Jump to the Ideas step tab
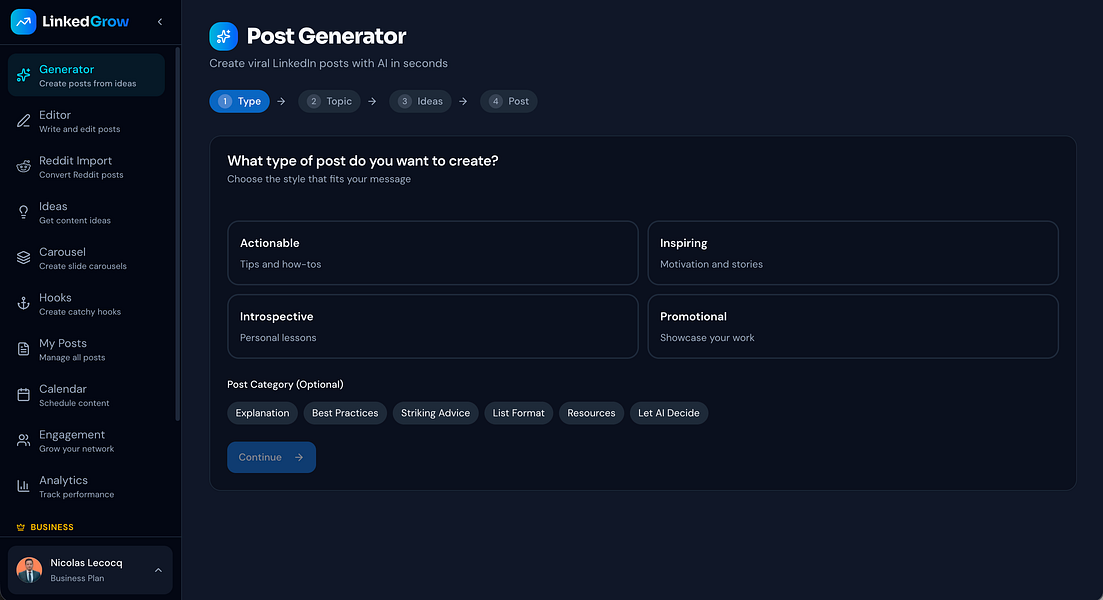 click(x=420, y=101)
